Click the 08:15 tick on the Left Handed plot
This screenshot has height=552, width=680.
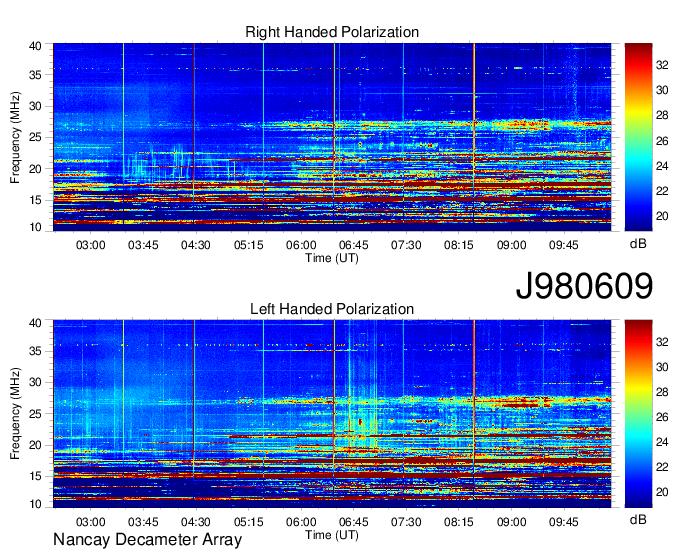pyautogui.click(x=459, y=522)
